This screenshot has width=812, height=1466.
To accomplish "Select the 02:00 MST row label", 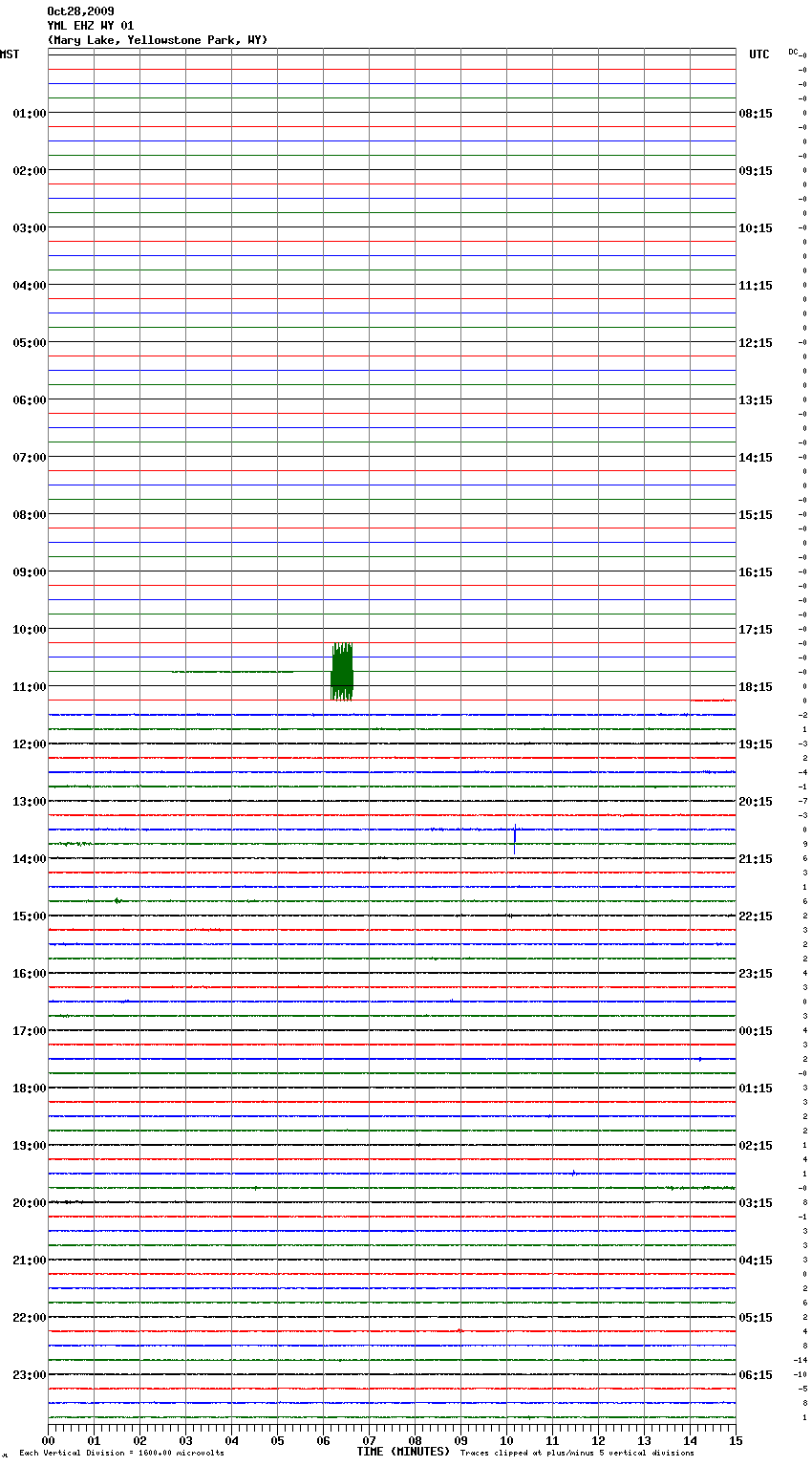I will [x=30, y=171].
